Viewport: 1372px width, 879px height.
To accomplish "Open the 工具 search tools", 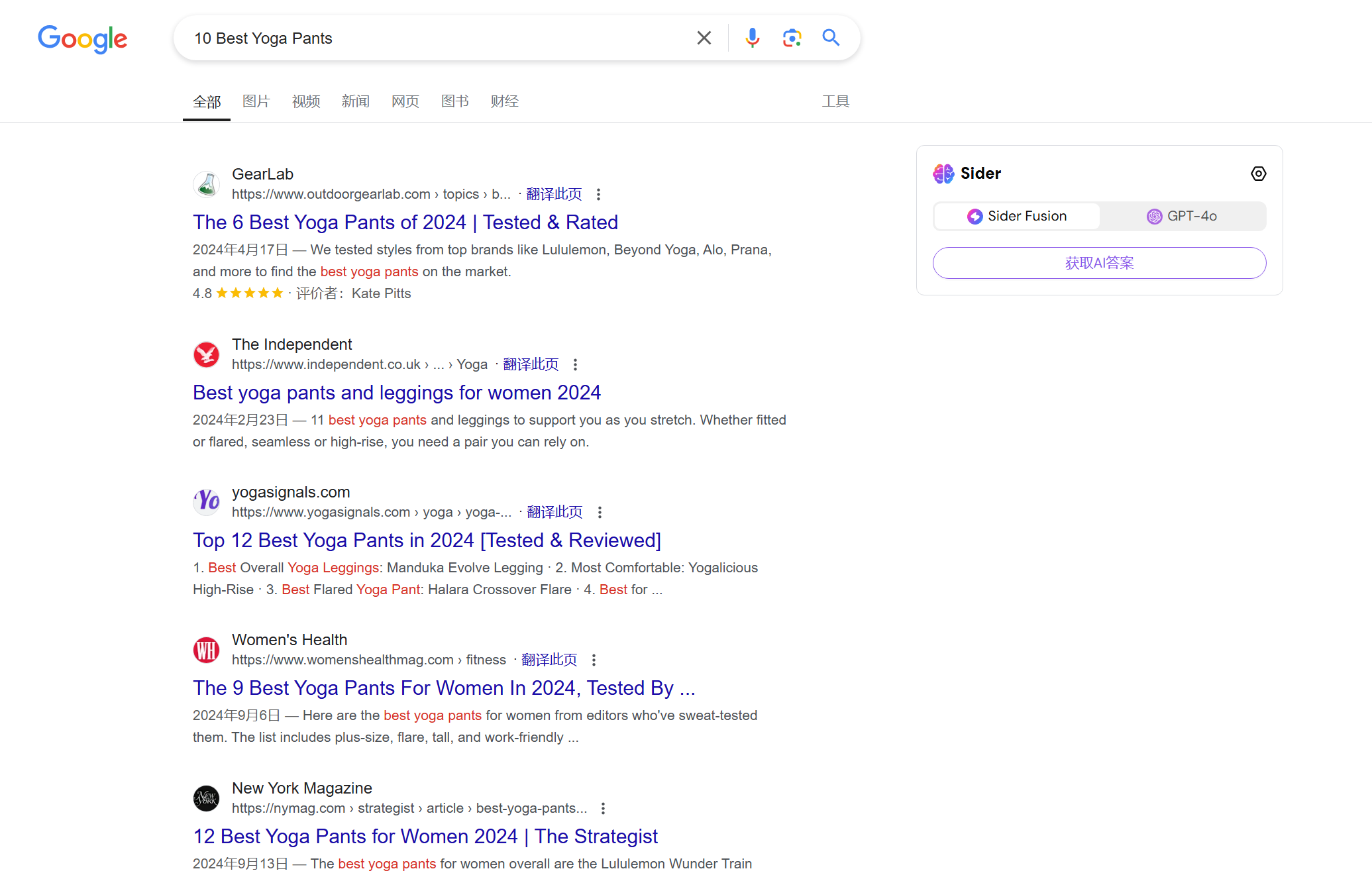I will [x=835, y=101].
